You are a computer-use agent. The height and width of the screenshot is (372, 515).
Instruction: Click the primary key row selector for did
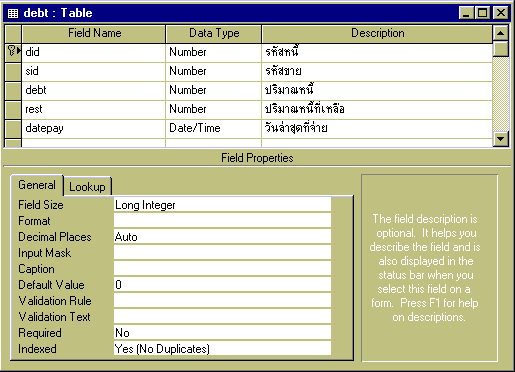click(13, 52)
